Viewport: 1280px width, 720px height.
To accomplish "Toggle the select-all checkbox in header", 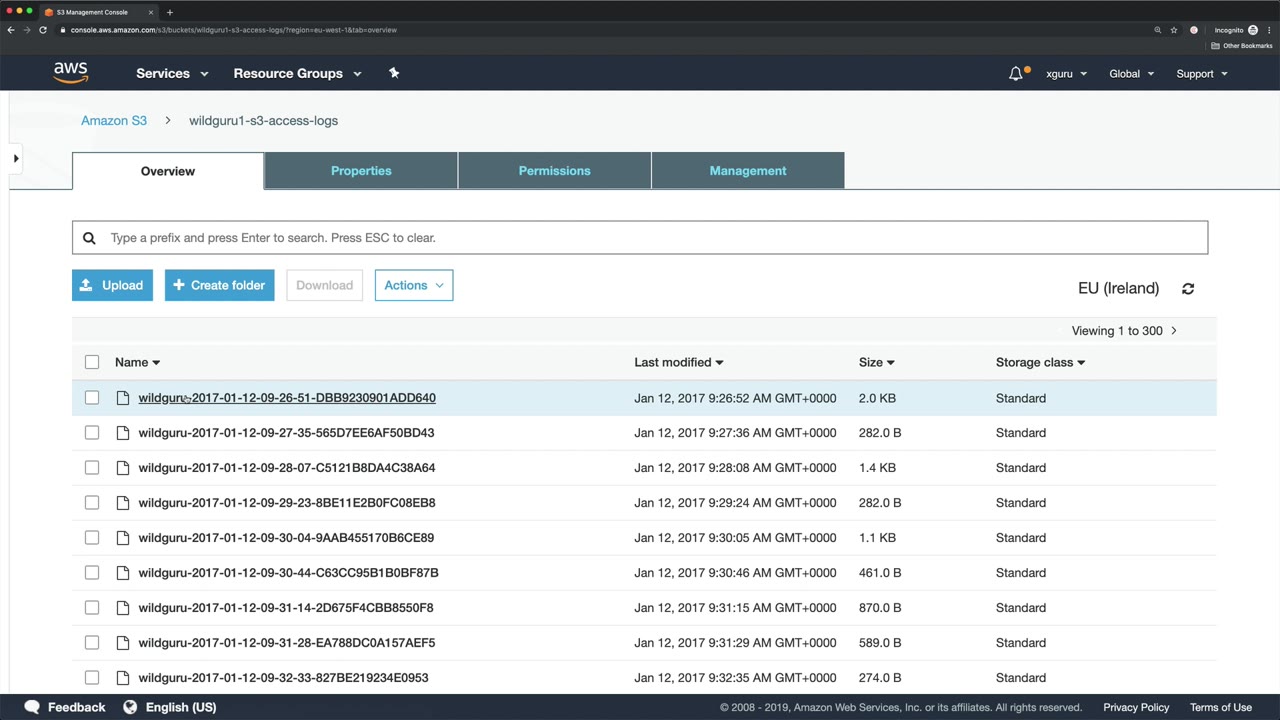I will [x=92, y=362].
